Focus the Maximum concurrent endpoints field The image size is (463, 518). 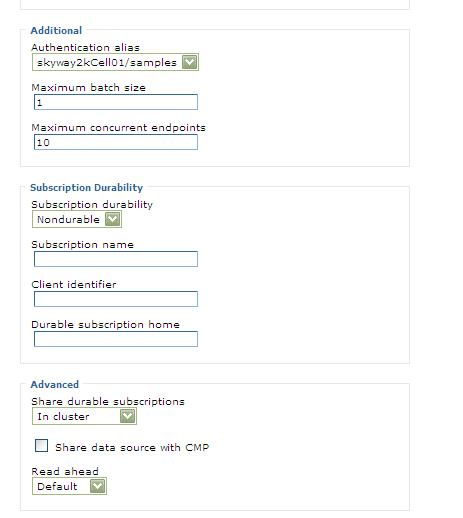click(116, 142)
